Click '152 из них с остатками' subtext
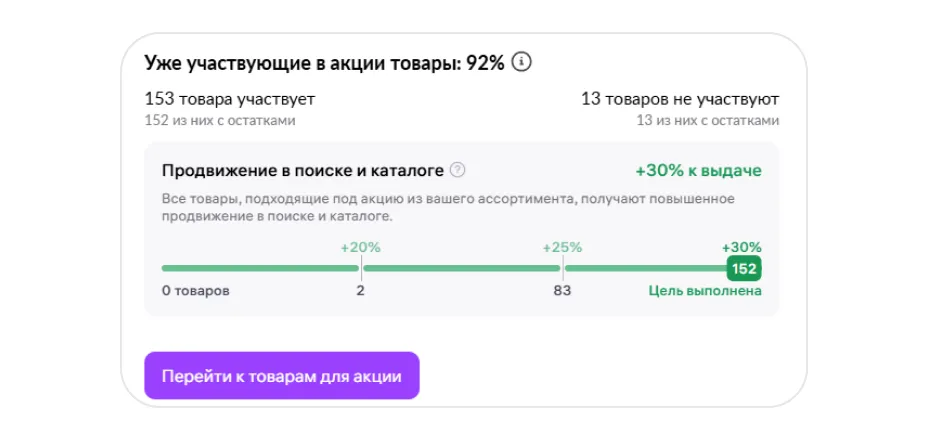 click(220, 120)
